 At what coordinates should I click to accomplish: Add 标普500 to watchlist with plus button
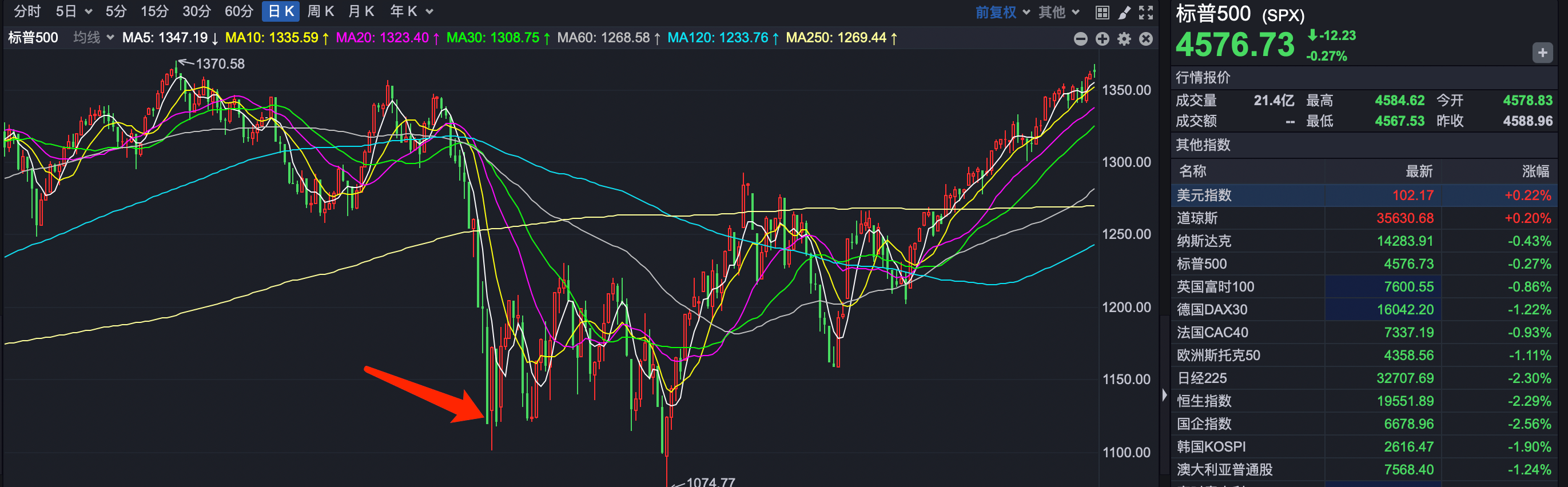pyautogui.click(x=1542, y=53)
